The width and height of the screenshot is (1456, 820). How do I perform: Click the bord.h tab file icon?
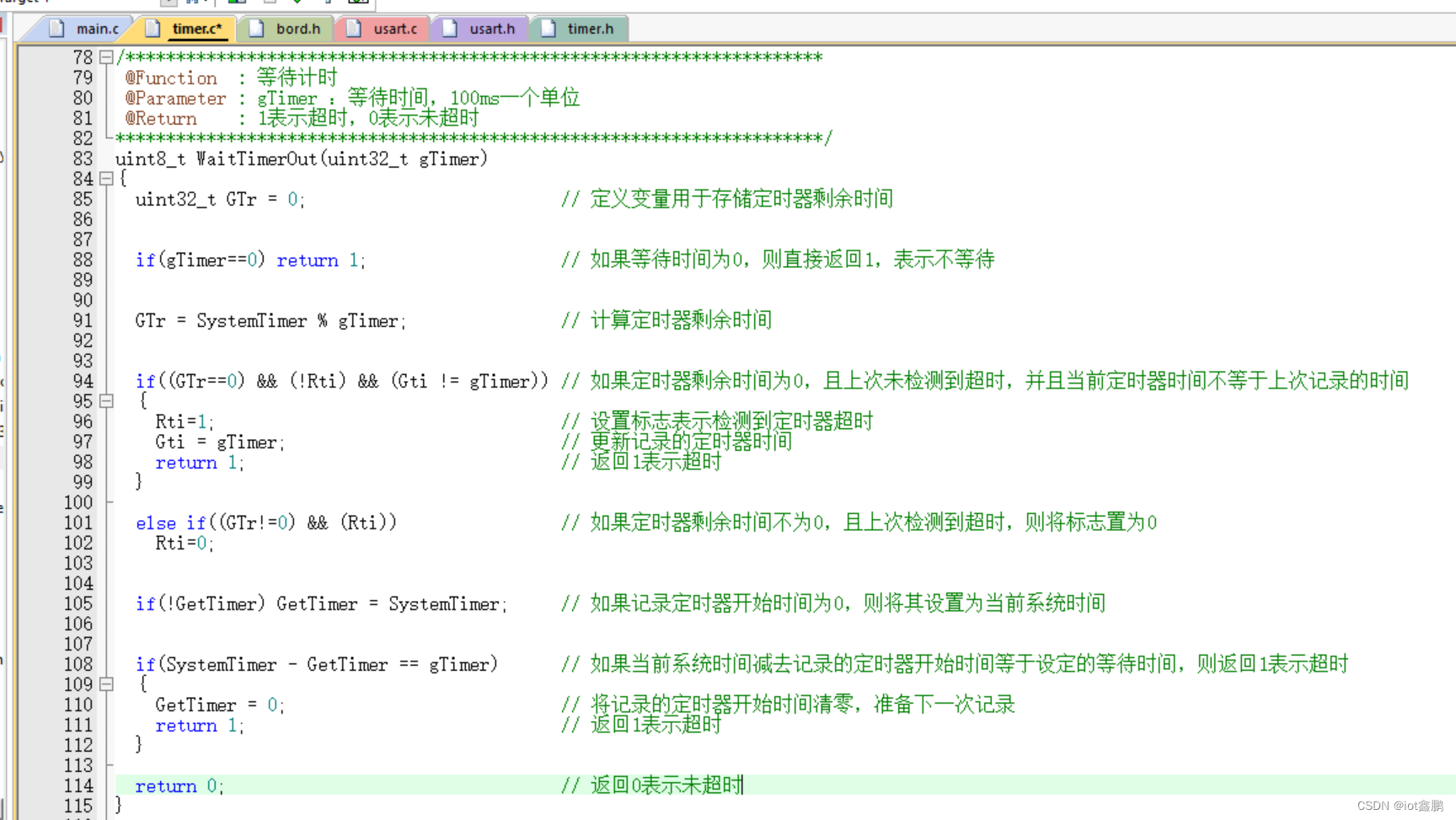tap(257, 29)
